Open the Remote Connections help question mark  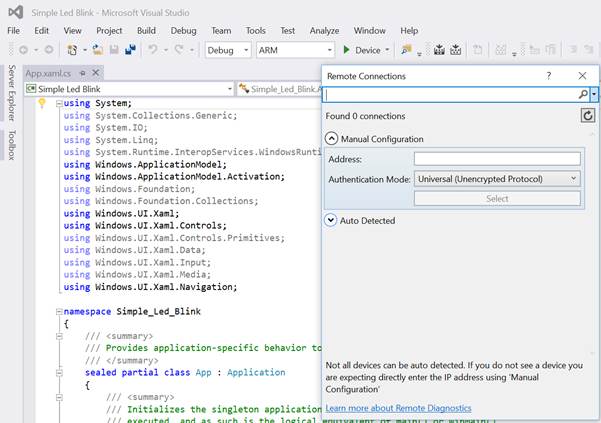pos(548,75)
